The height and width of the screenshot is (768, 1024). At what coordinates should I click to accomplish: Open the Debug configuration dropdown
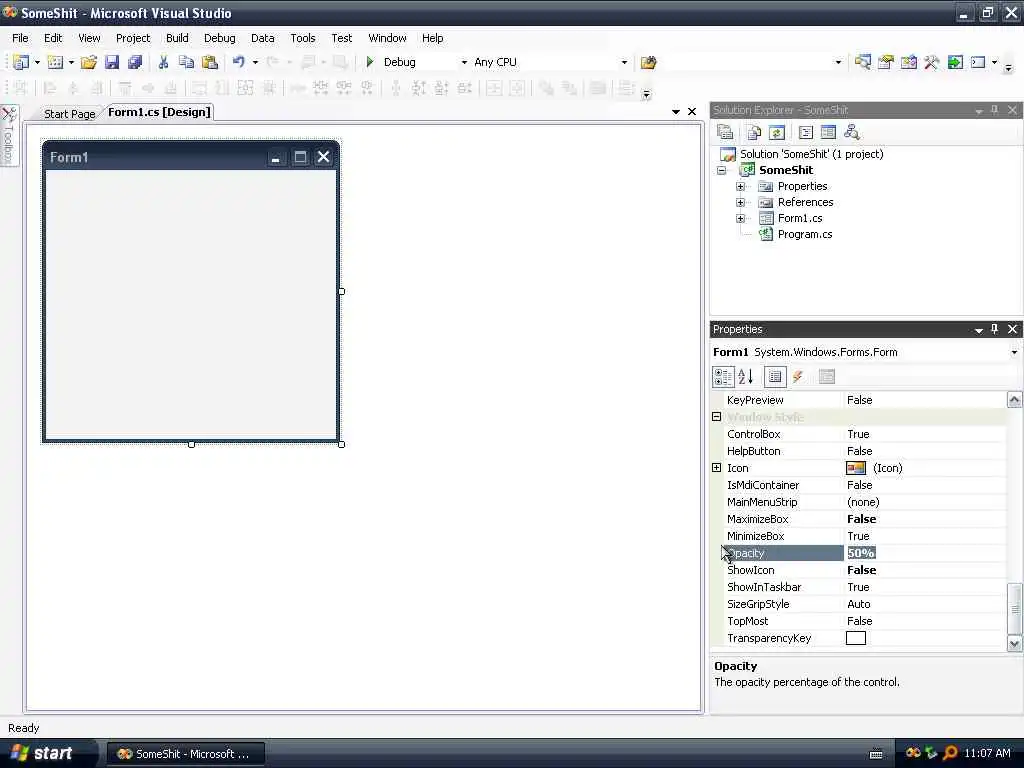coord(464,63)
